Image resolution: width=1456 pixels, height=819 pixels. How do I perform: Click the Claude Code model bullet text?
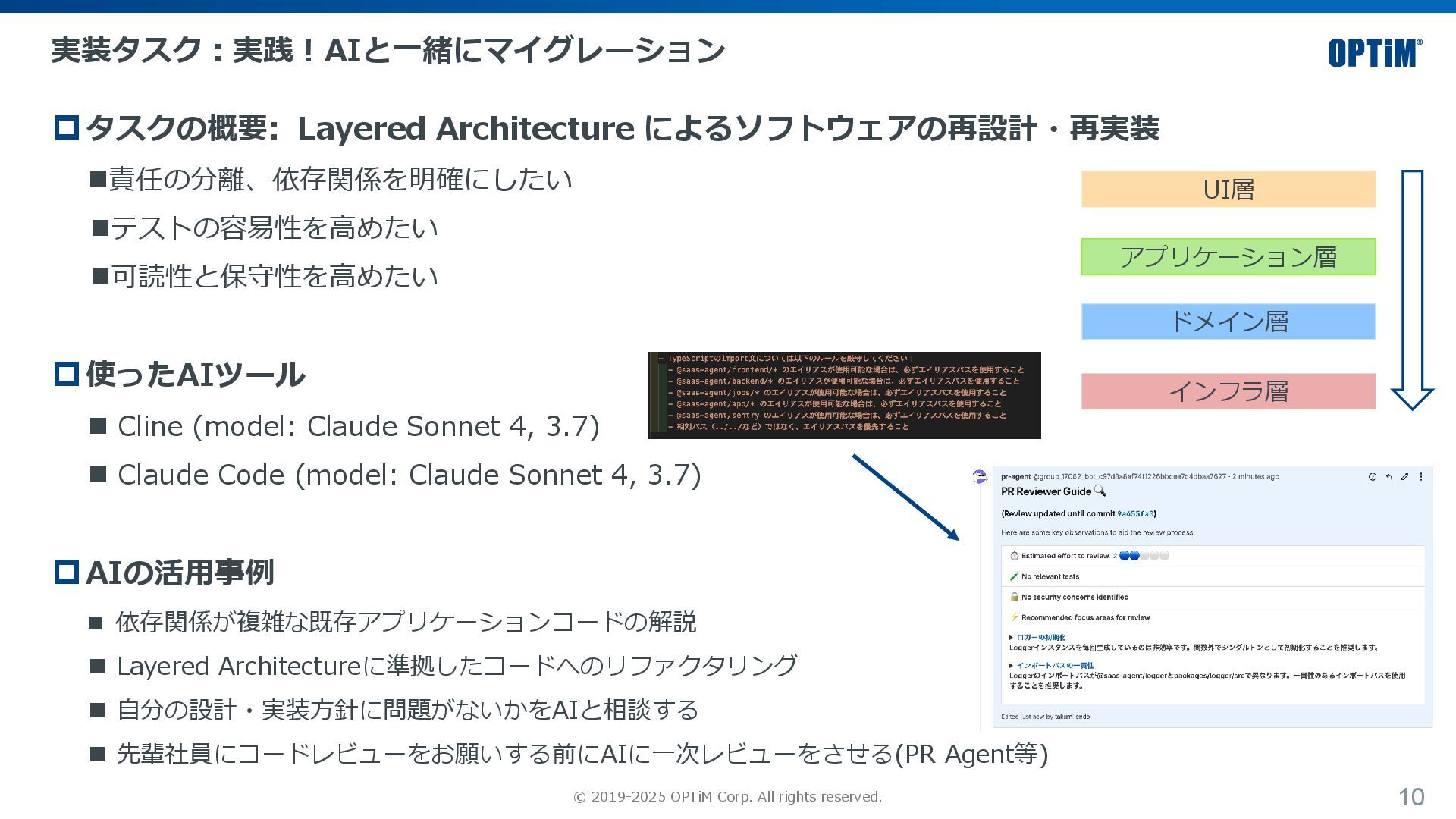point(409,475)
